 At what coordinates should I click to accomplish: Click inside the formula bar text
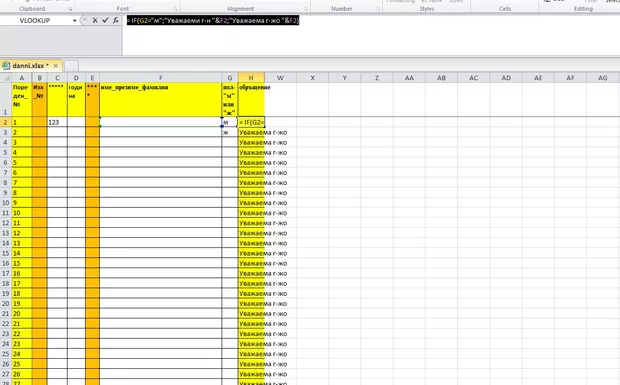pyautogui.click(x=213, y=21)
